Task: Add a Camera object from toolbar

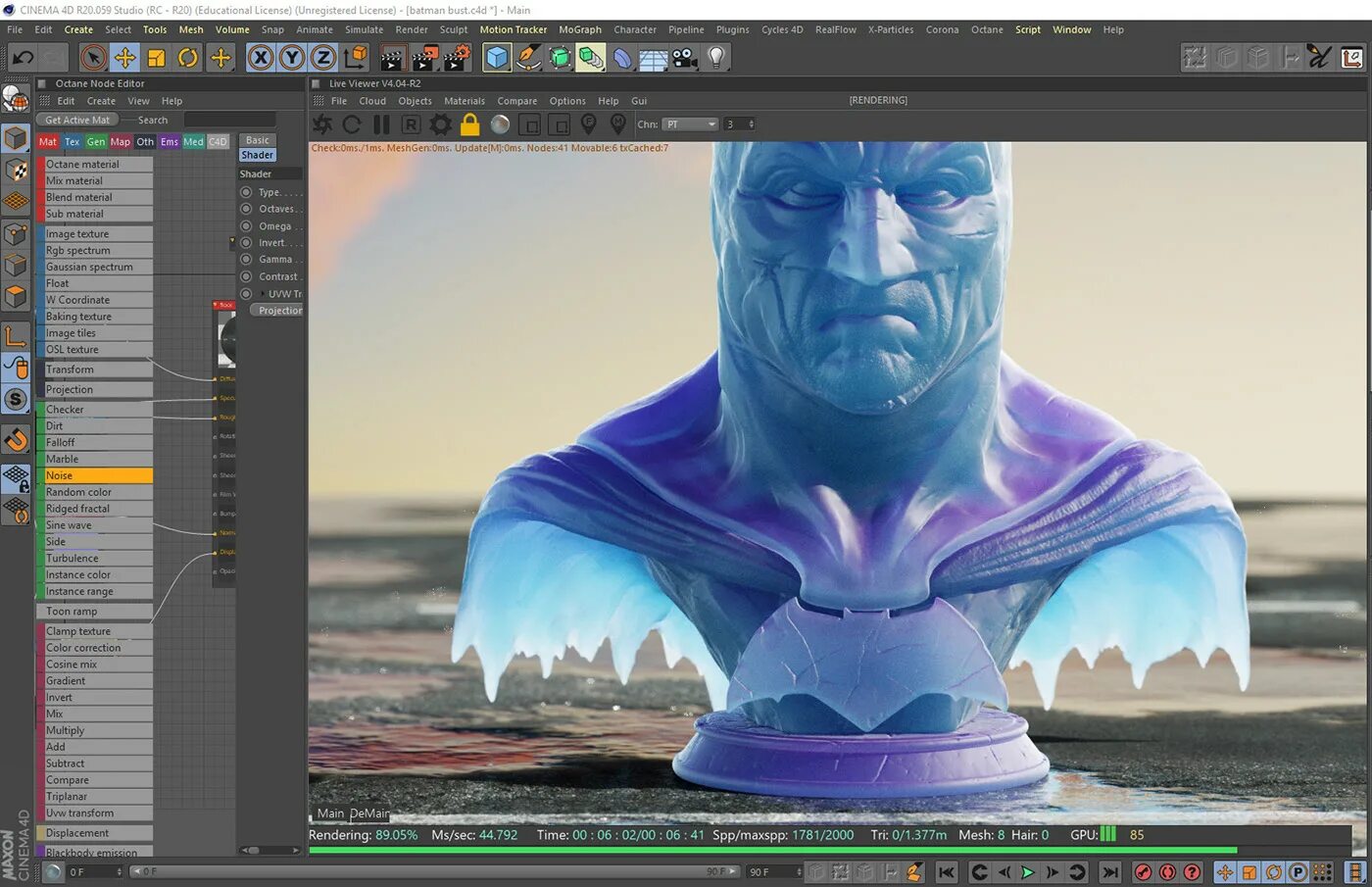Action: (x=684, y=58)
